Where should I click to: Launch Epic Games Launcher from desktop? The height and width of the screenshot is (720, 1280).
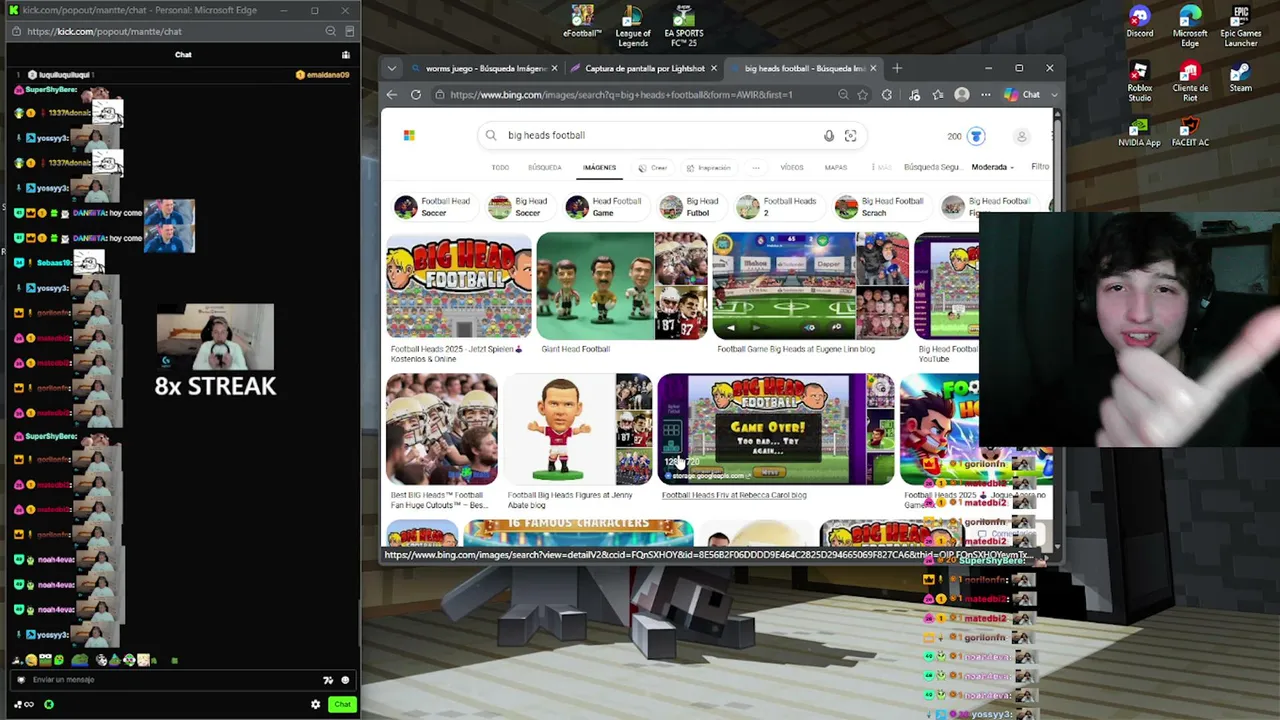pyautogui.click(x=1241, y=27)
